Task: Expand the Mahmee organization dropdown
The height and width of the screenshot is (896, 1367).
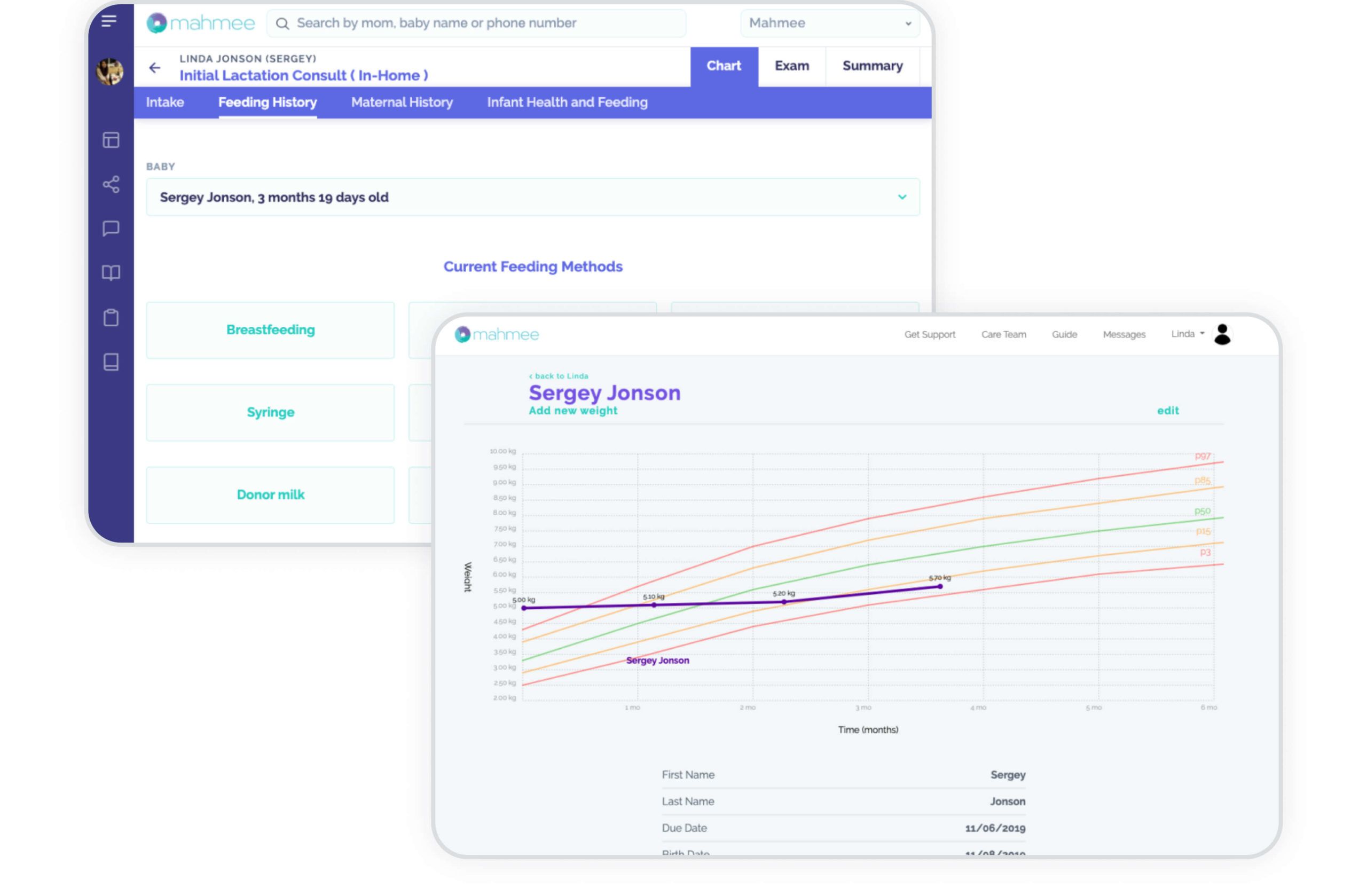Action: (x=830, y=23)
